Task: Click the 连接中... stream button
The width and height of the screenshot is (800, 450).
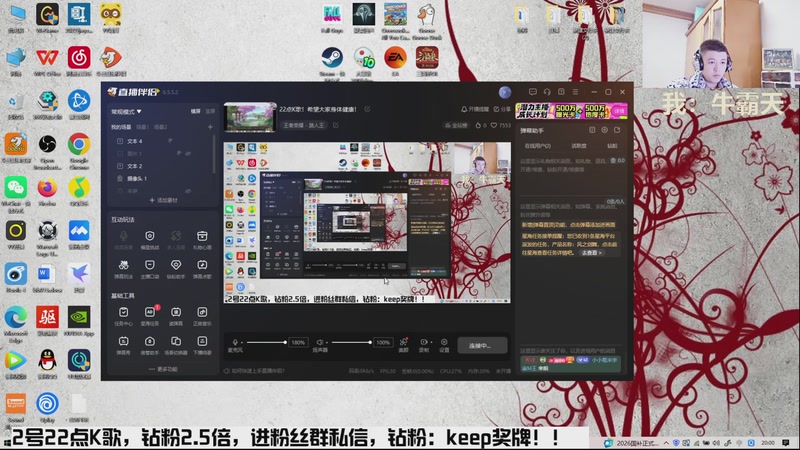Action: (x=482, y=345)
